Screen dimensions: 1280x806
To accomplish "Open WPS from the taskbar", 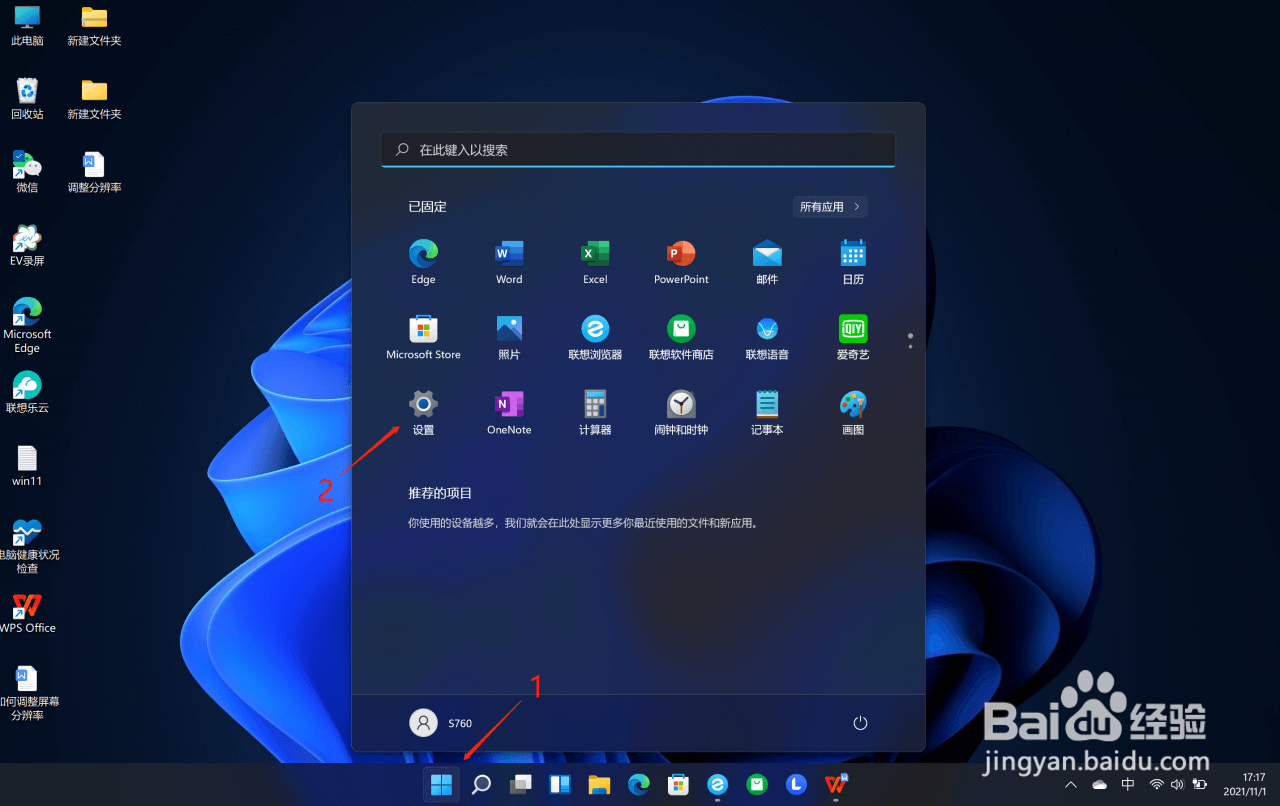I will click(836, 785).
